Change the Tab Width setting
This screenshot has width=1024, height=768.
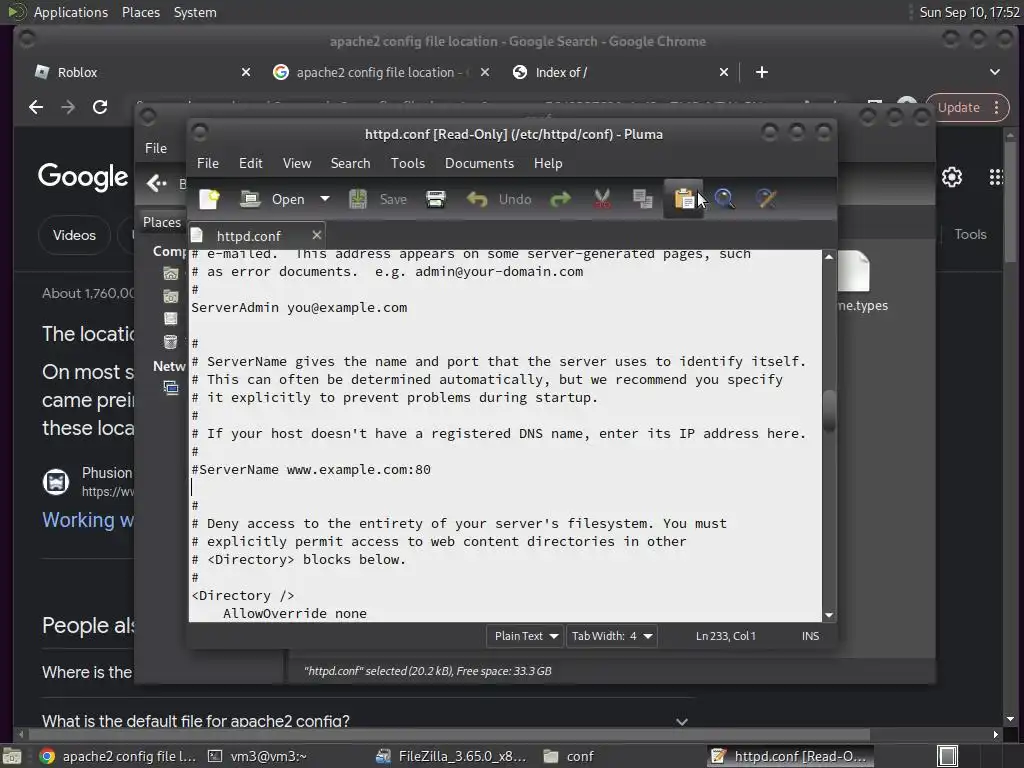(x=611, y=636)
